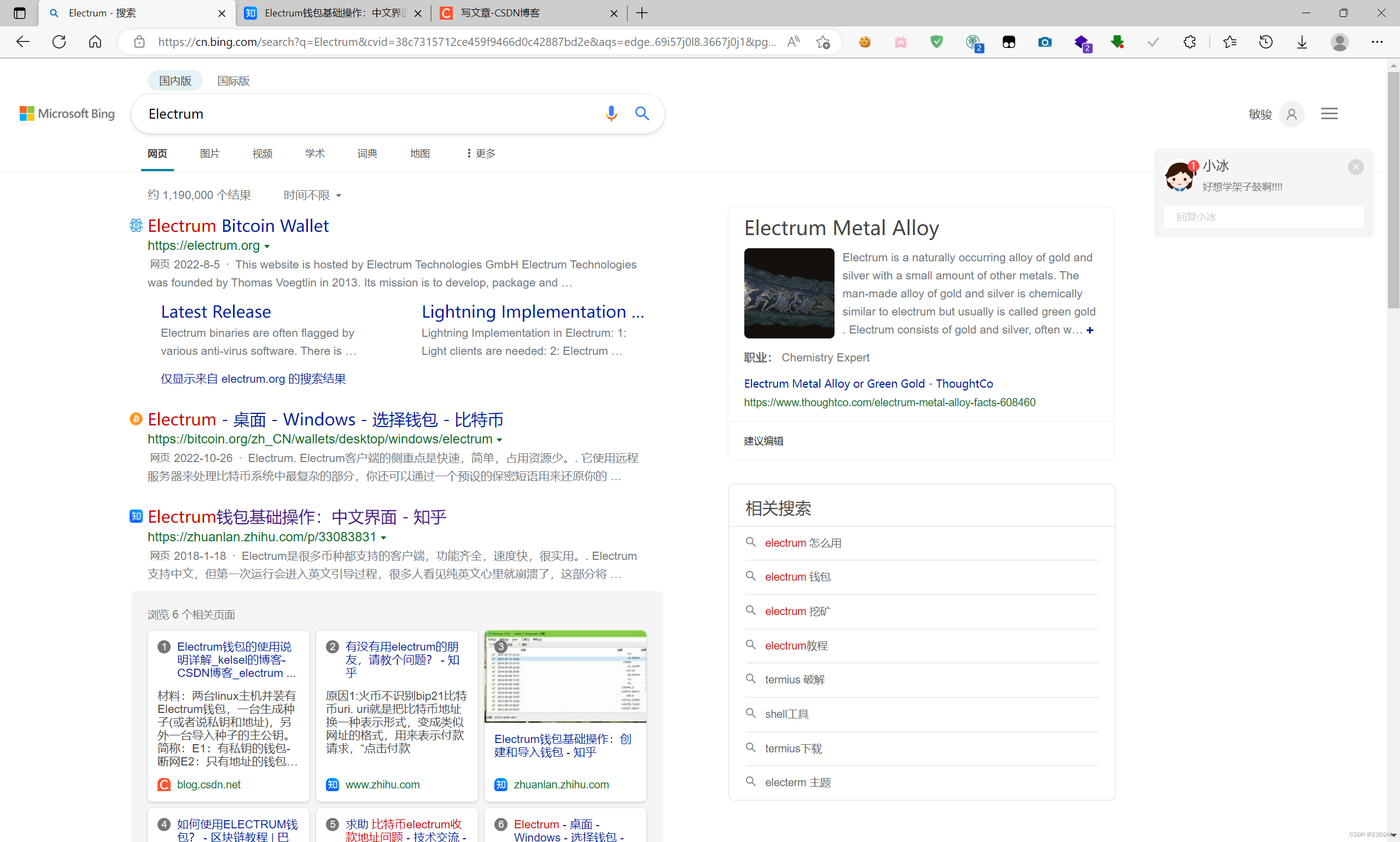Click the browser back arrow
The height and width of the screenshot is (842, 1400).
23,42
